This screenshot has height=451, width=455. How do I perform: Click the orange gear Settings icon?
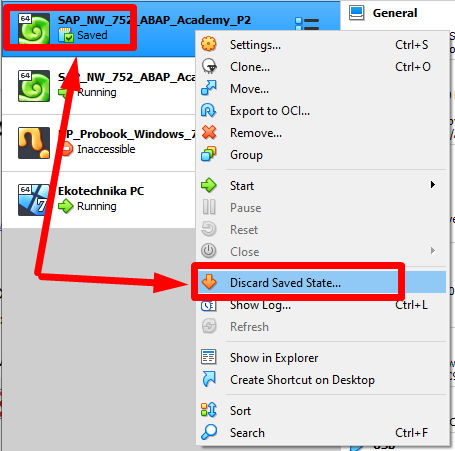[x=209, y=44]
